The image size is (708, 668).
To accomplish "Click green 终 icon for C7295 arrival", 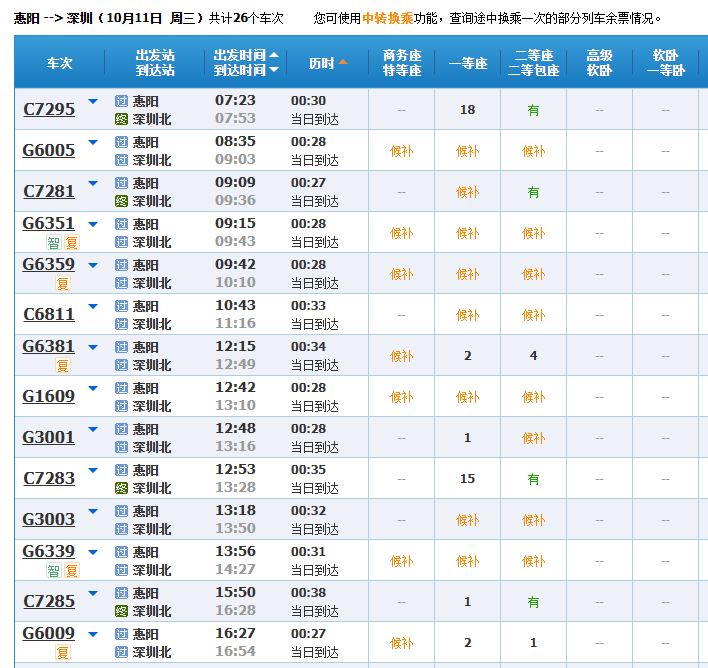I will (121, 119).
